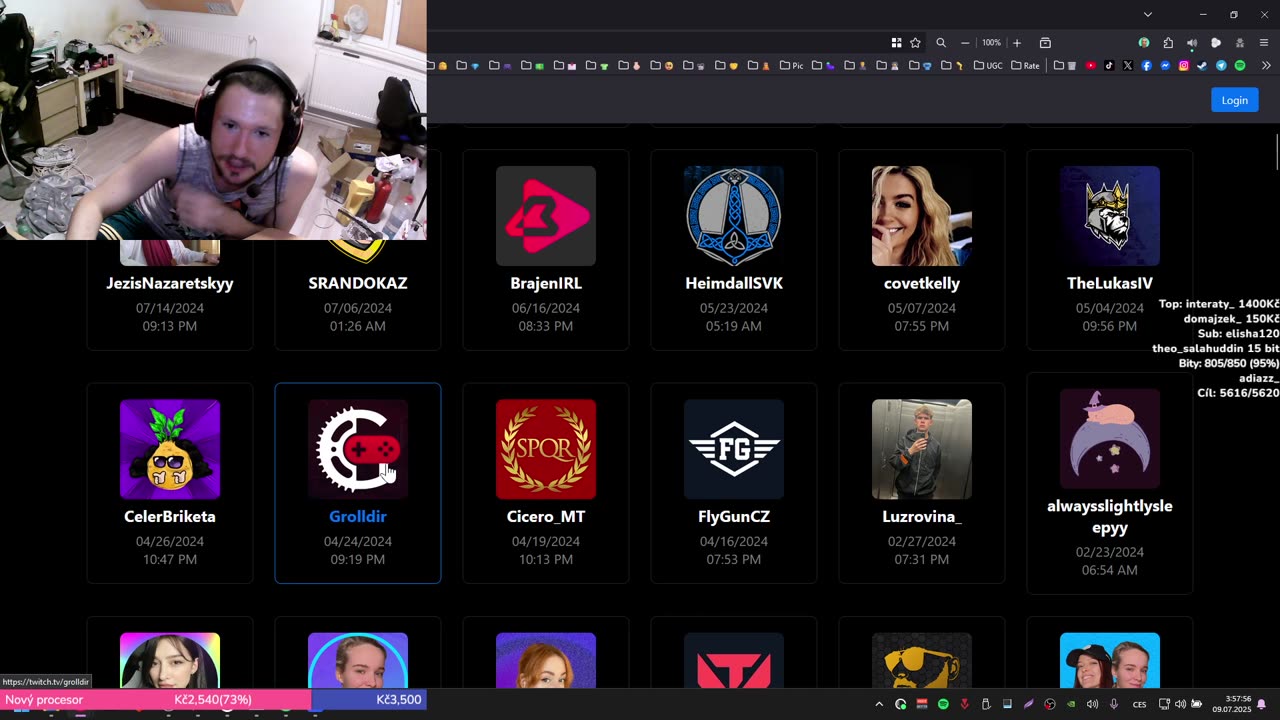1280x720 pixels.
Task: Open the tab archive box icon
Action: point(1045,43)
